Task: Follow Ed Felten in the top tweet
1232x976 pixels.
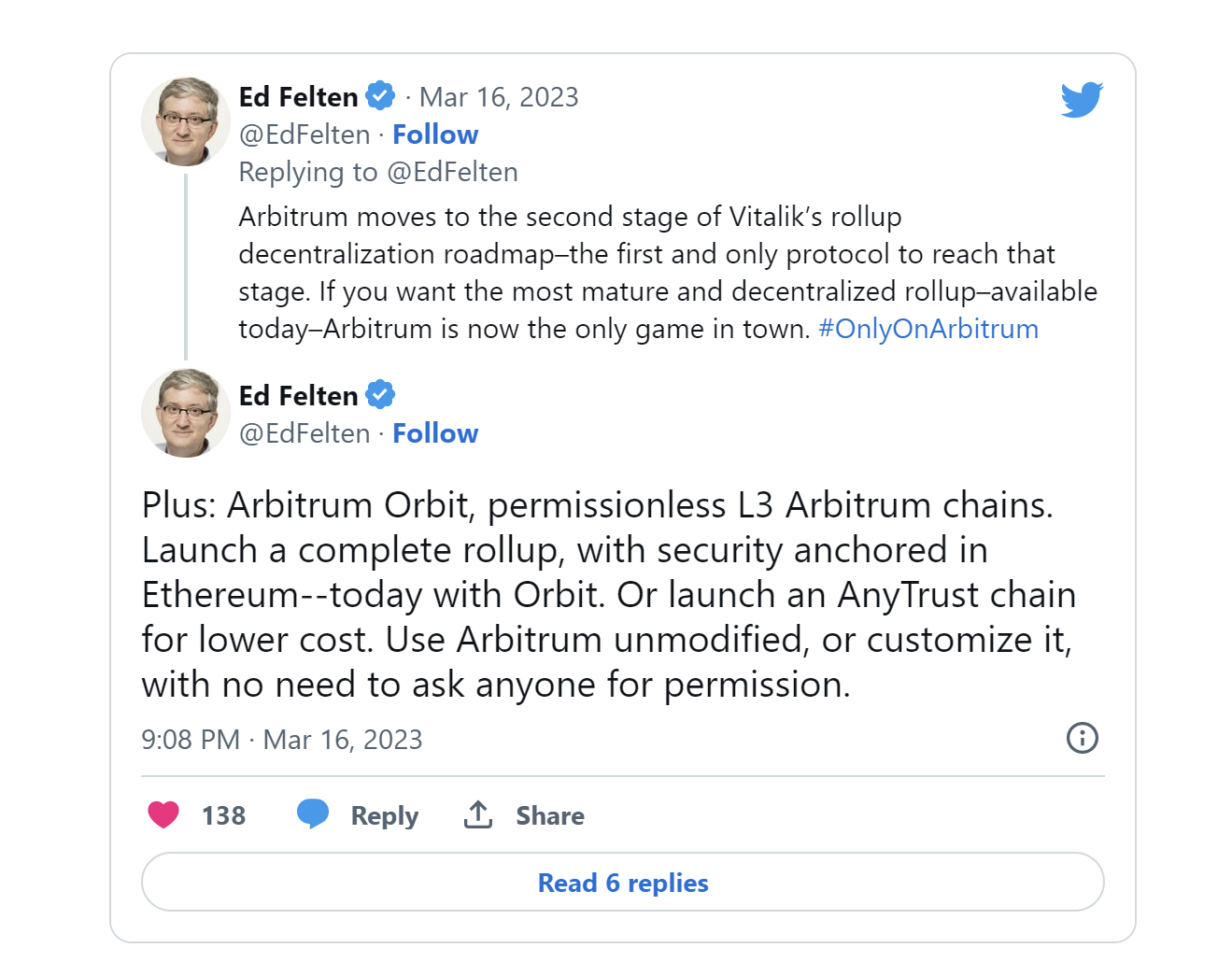Action: coord(435,134)
